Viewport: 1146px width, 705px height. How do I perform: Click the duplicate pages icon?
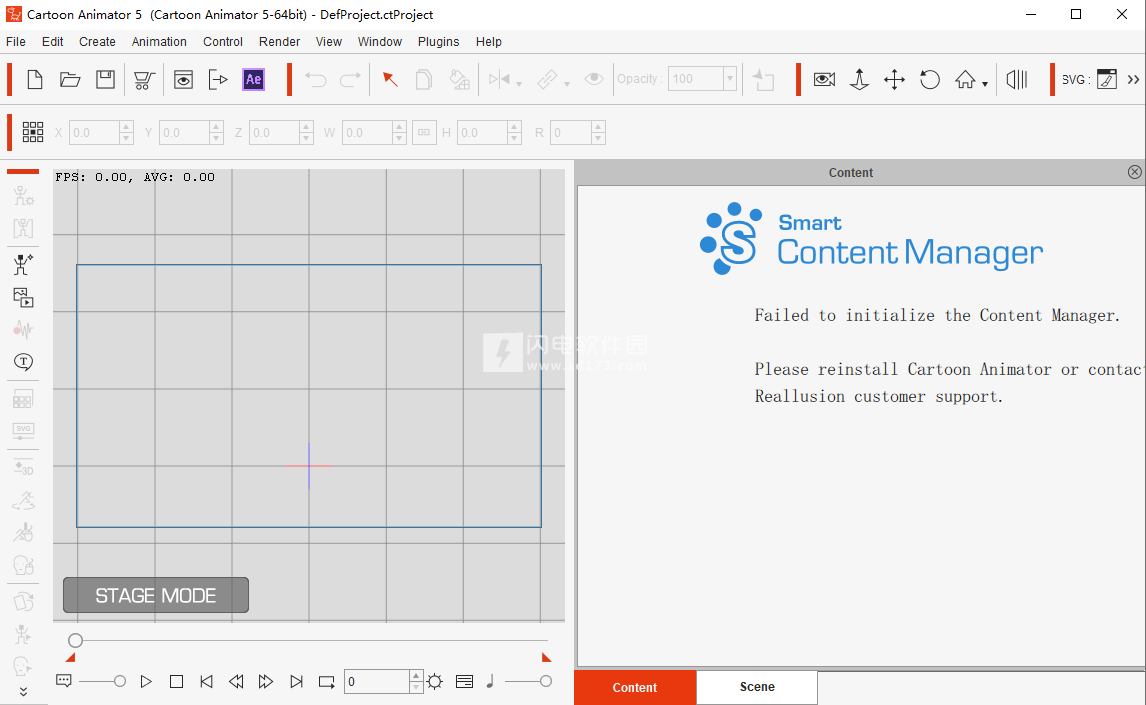[424, 79]
